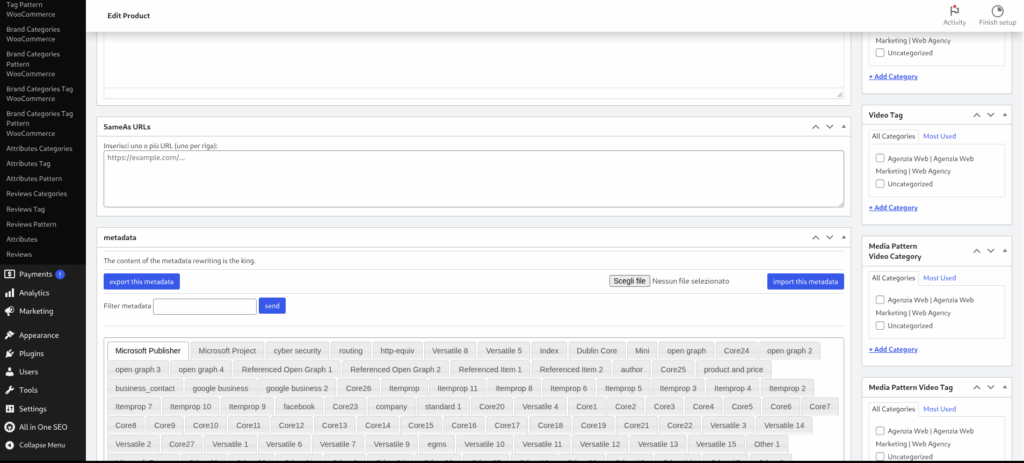Toggle the Video Tag panel collapse triangle
This screenshot has width=1024, height=463.
pos(1004,115)
